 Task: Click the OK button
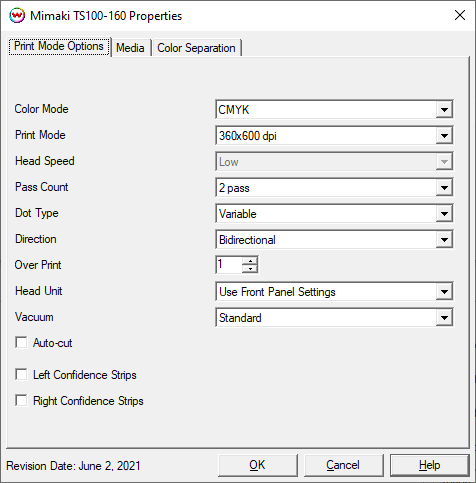(258, 465)
